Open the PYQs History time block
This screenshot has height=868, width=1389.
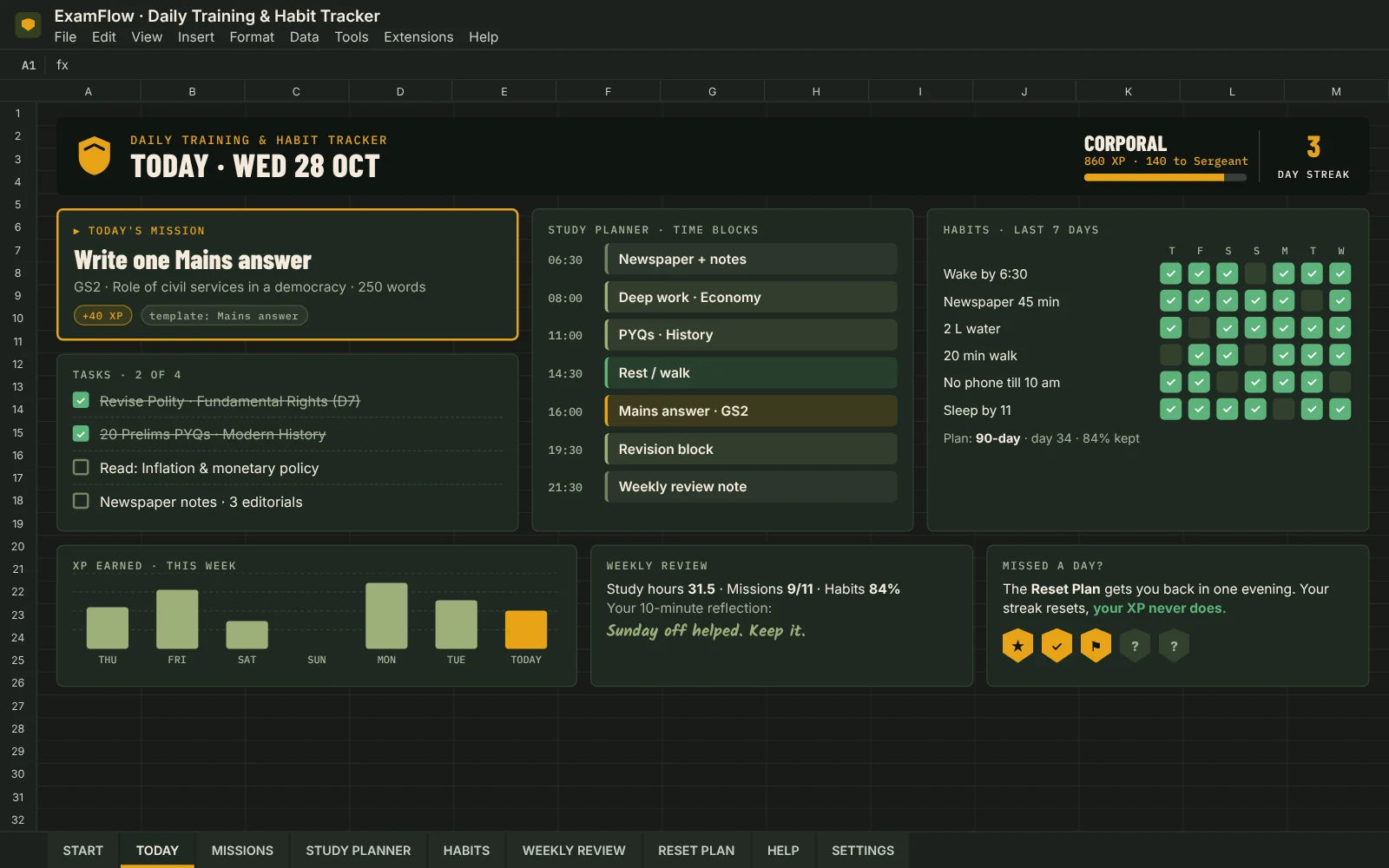click(751, 335)
